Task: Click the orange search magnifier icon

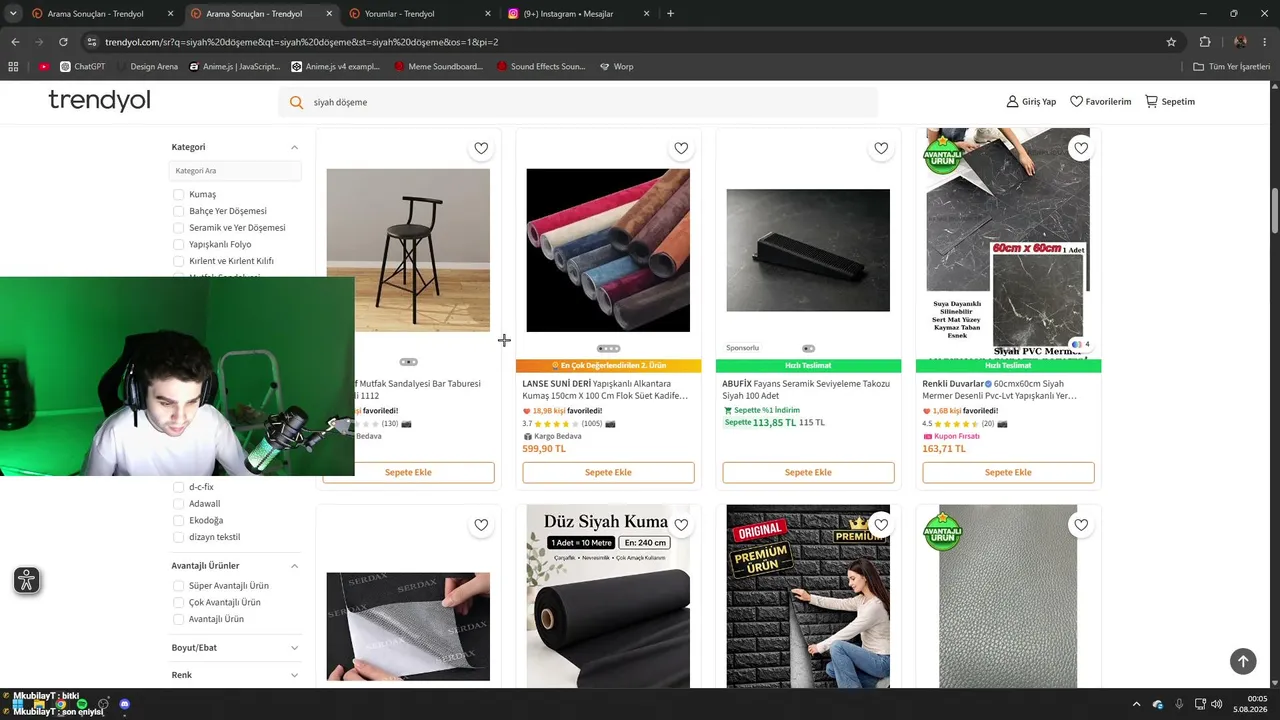Action: [x=296, y=102]
